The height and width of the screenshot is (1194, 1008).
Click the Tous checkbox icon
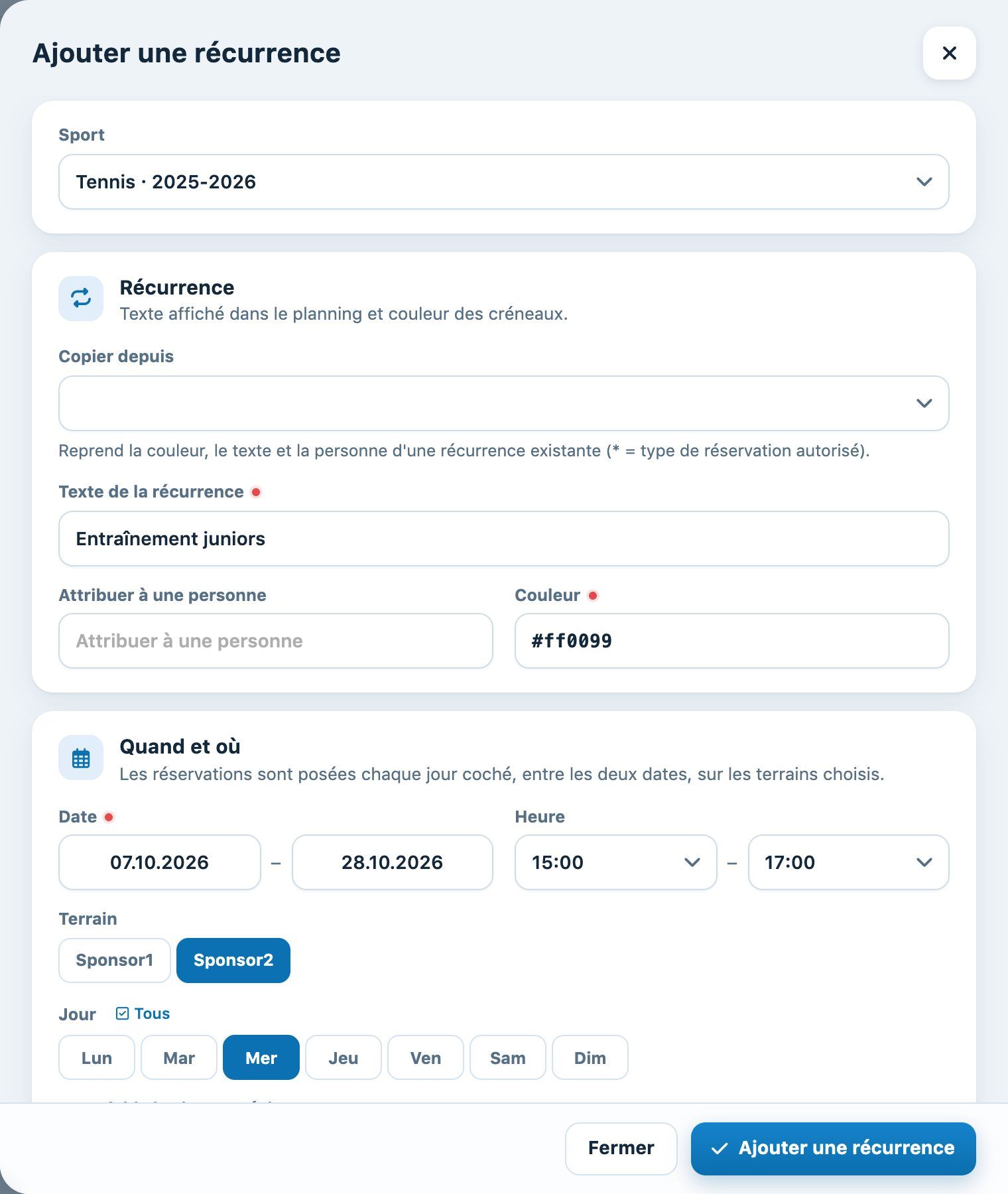click(122, 1014)
